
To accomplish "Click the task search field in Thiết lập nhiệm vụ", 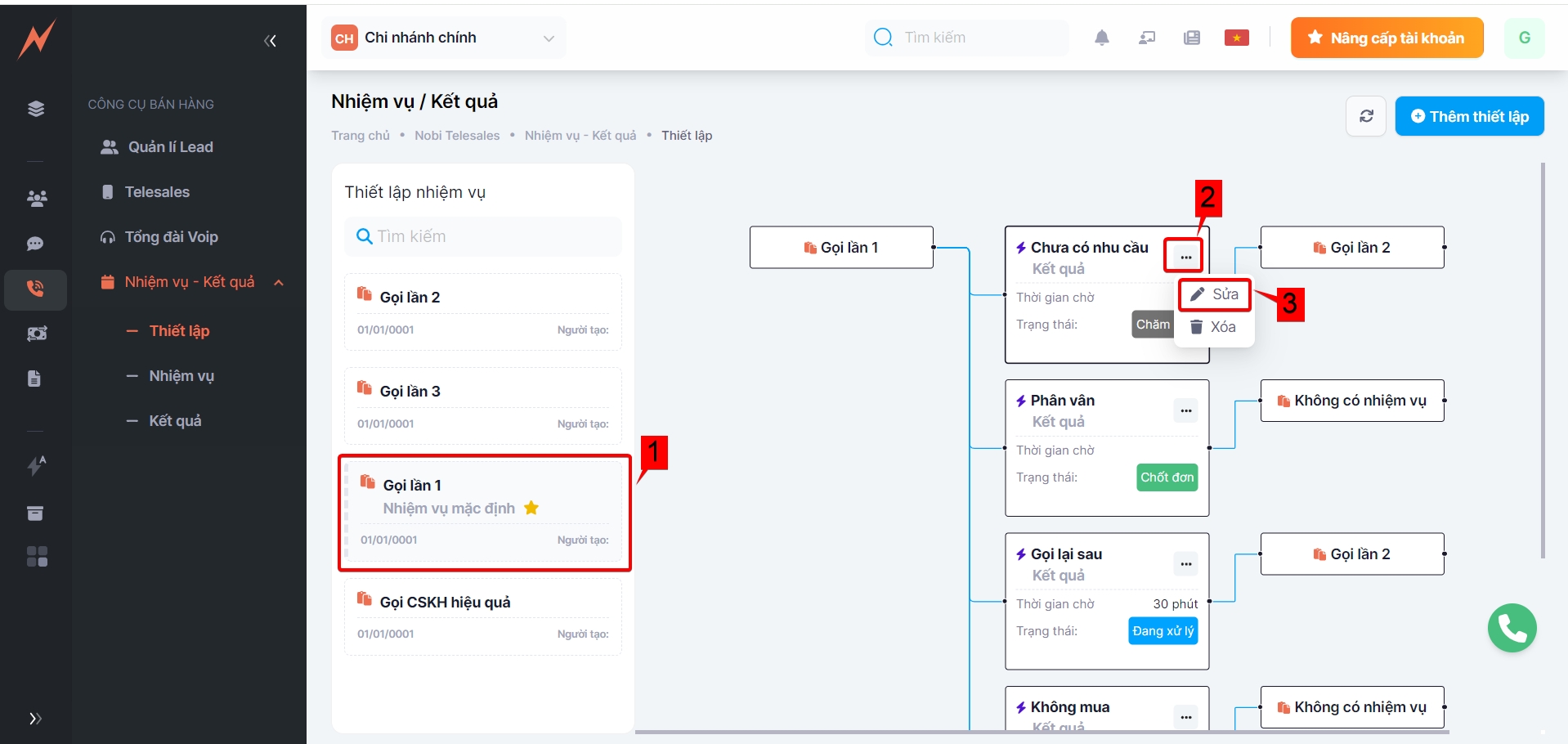I will click(x=483, y=236).
